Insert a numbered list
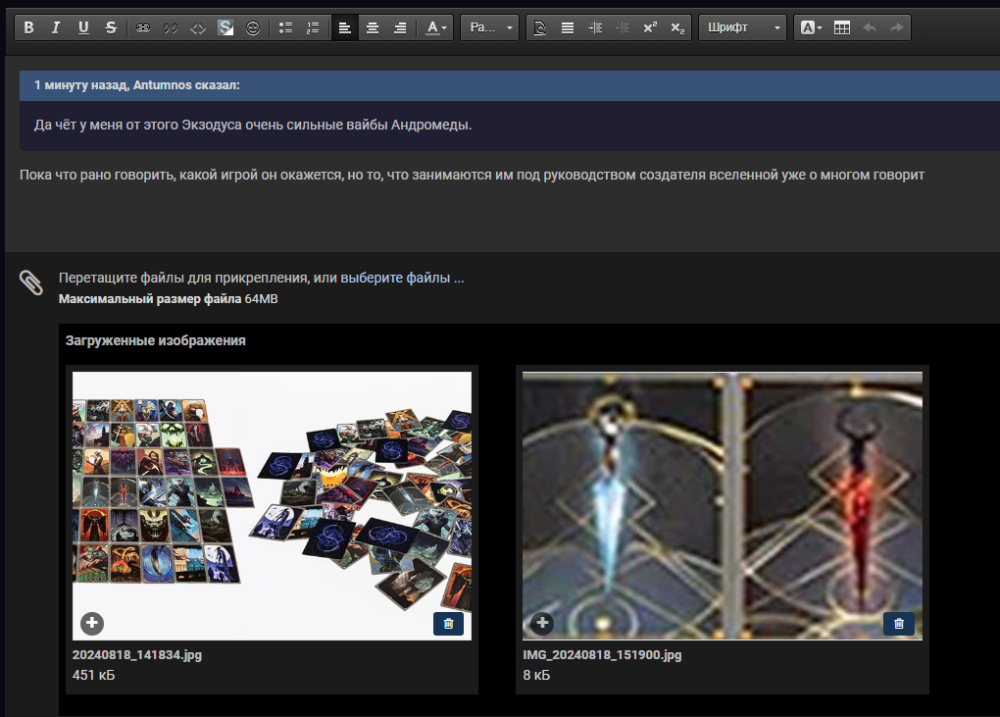Image resolution: width=1000 pixels, height=717 pixels. [313, 28]
